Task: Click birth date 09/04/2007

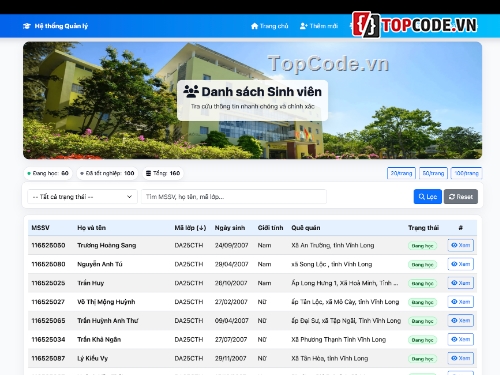Action: [x=231, y=321]
